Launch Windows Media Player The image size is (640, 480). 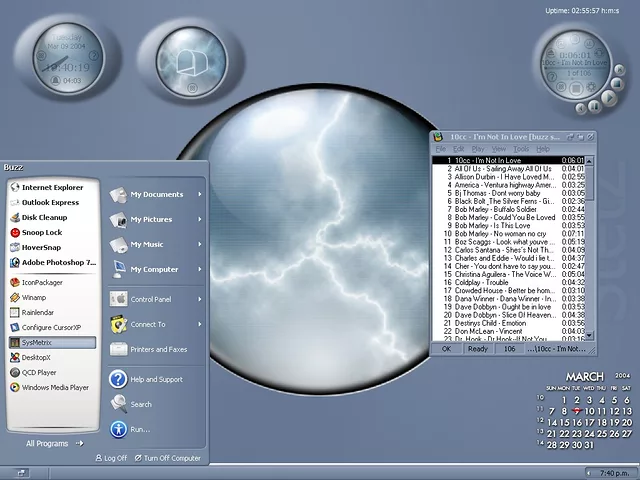pos(55,387)
